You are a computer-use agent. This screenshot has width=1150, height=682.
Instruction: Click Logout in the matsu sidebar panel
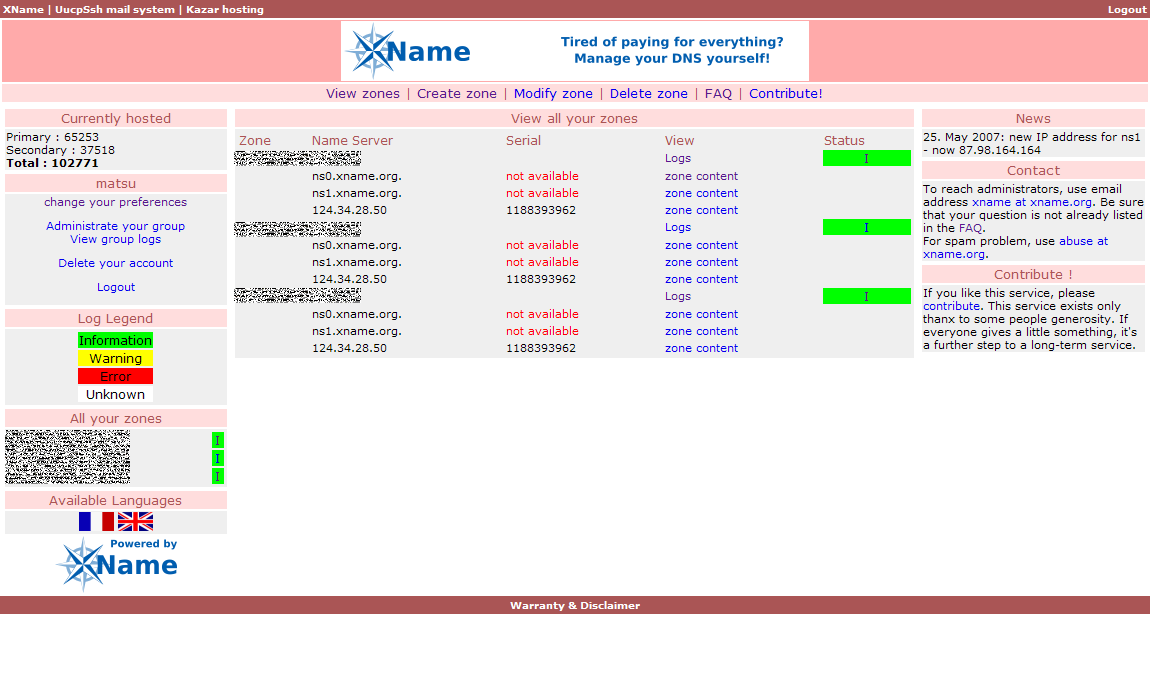coord(116,287)
